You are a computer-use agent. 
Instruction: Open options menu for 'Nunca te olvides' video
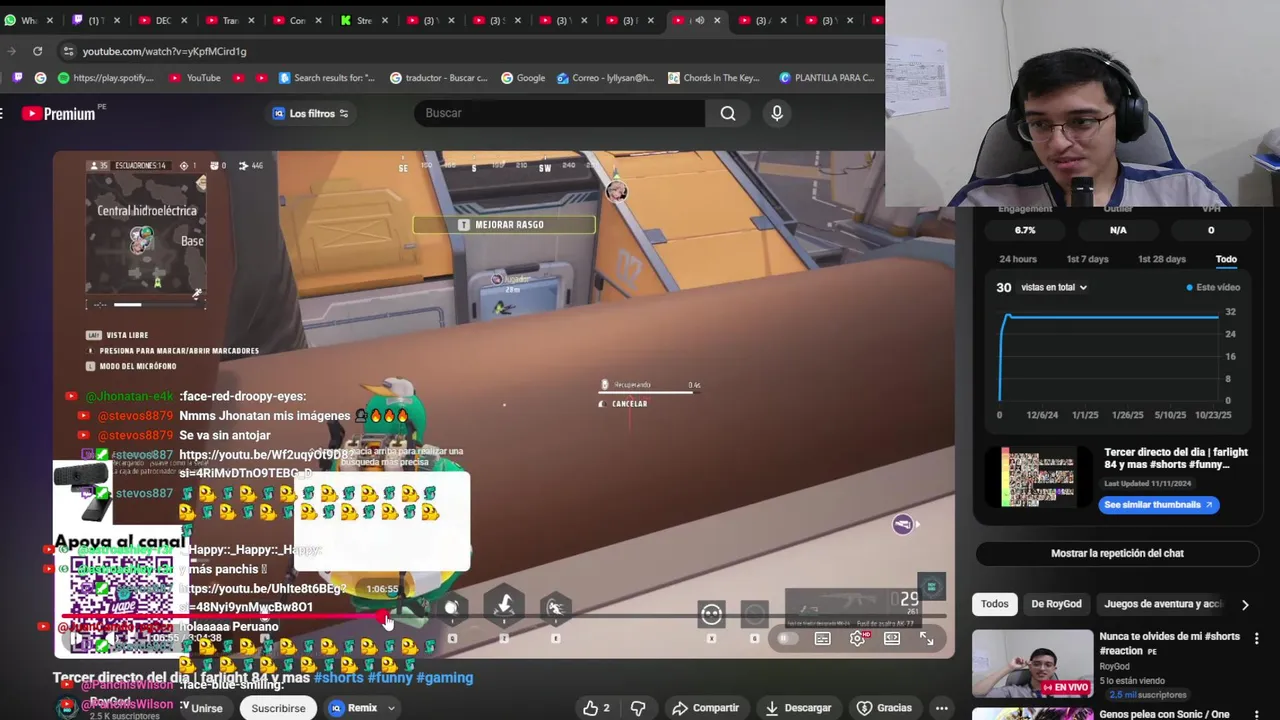[x=1257, y=637]
